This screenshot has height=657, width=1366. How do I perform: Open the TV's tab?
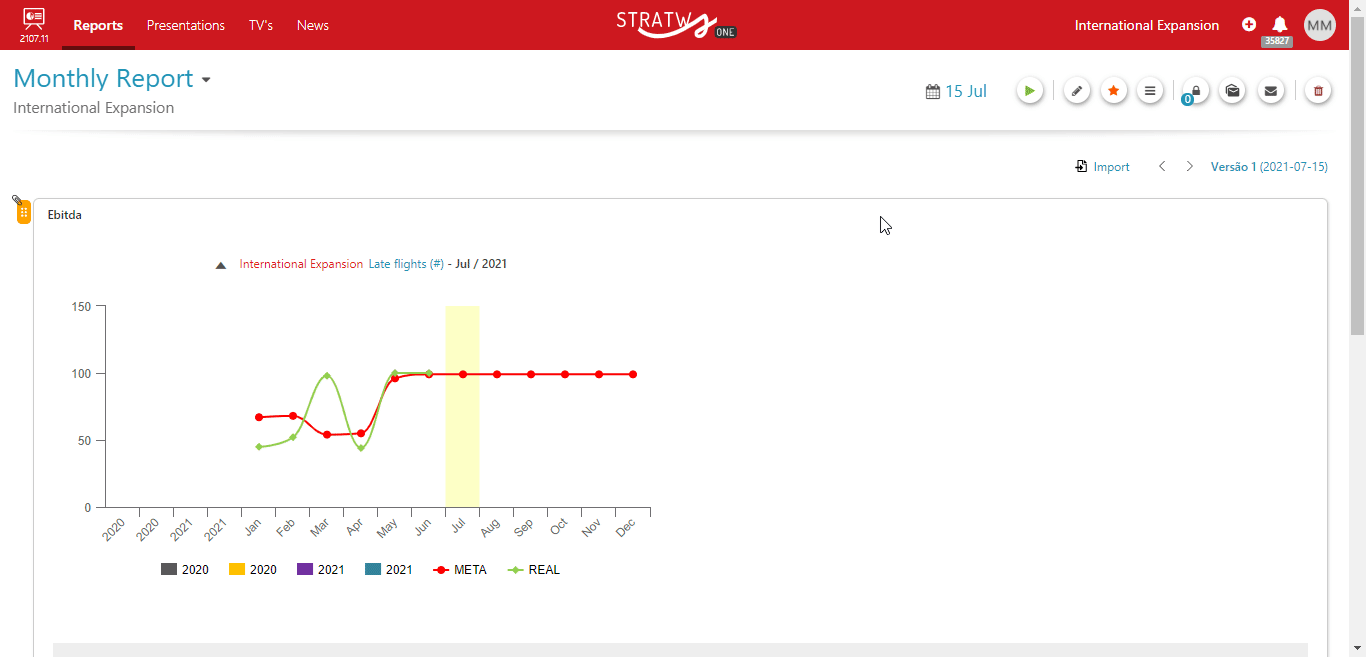[261, 25]
